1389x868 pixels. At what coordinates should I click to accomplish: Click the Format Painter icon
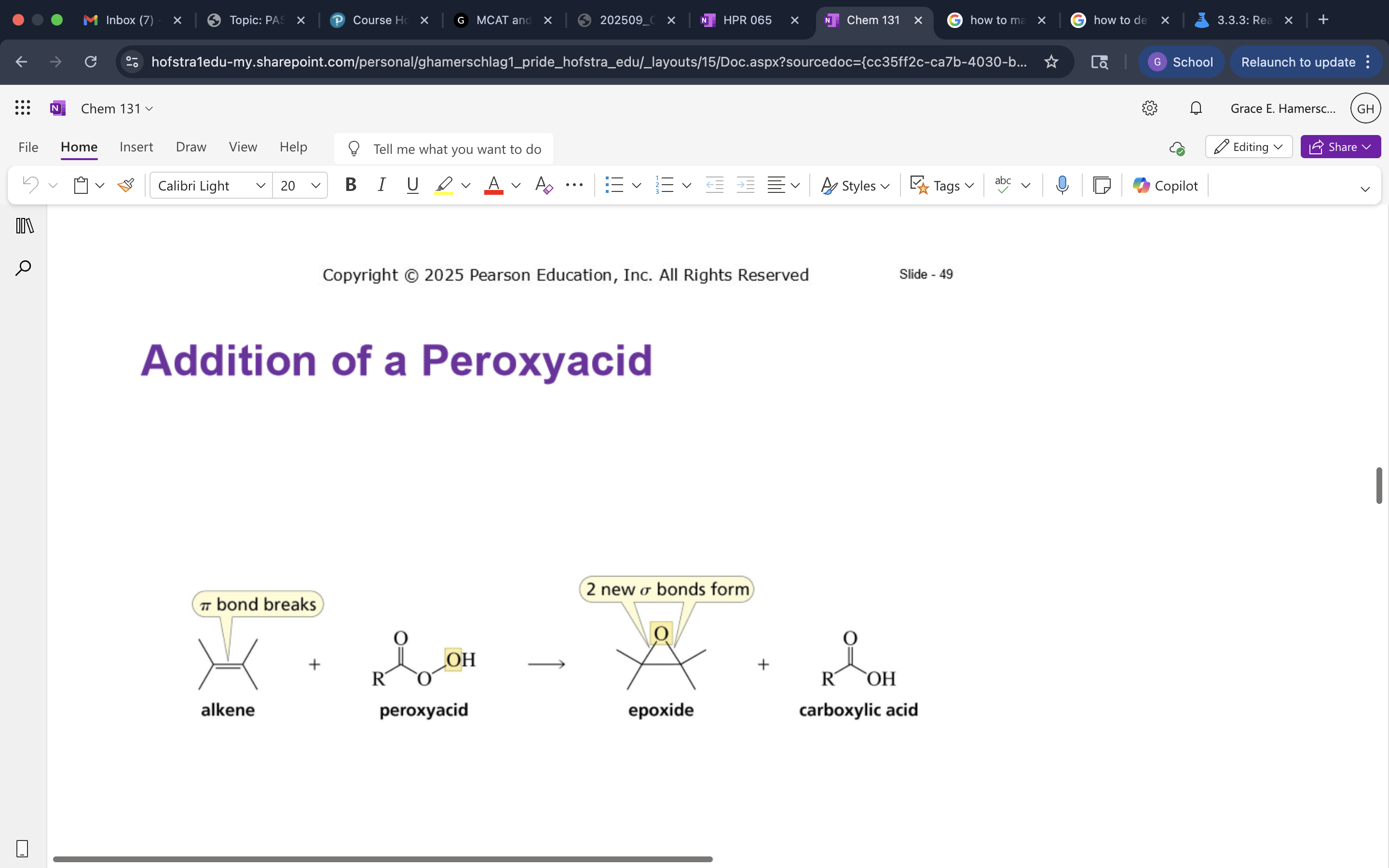[x=126, y=185]
